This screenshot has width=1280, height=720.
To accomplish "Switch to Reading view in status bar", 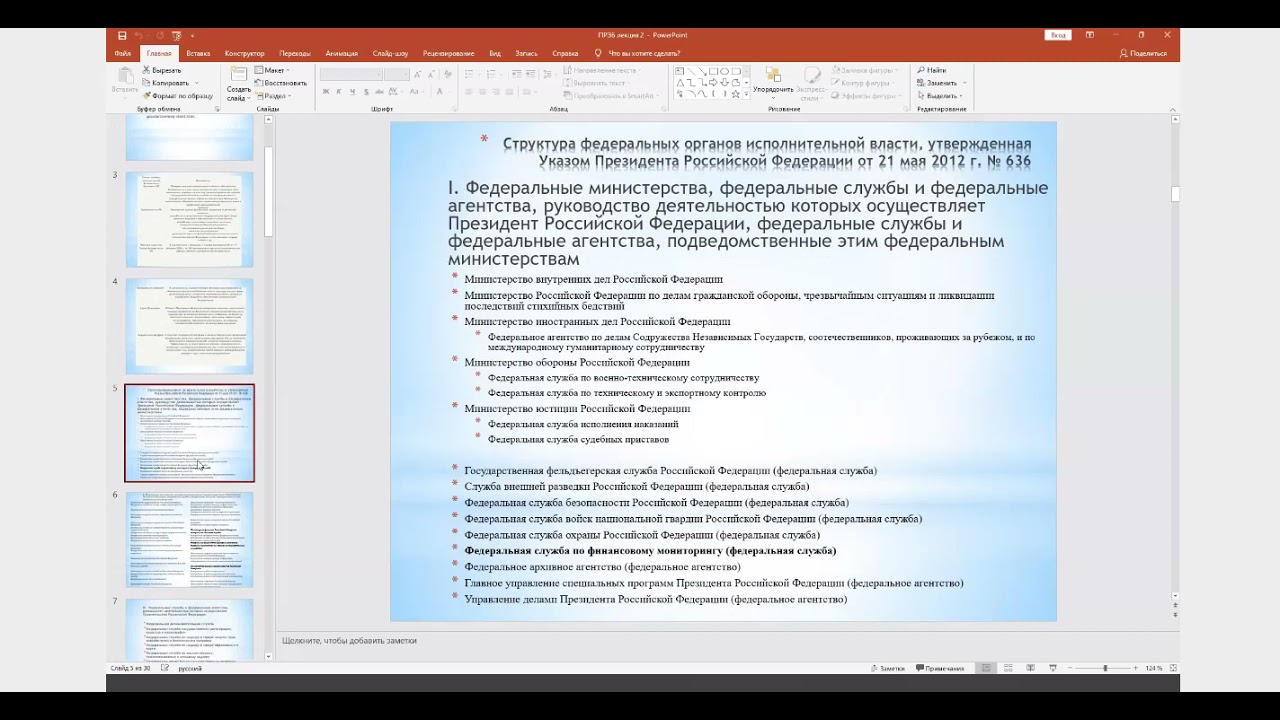I will [1030, 668].
